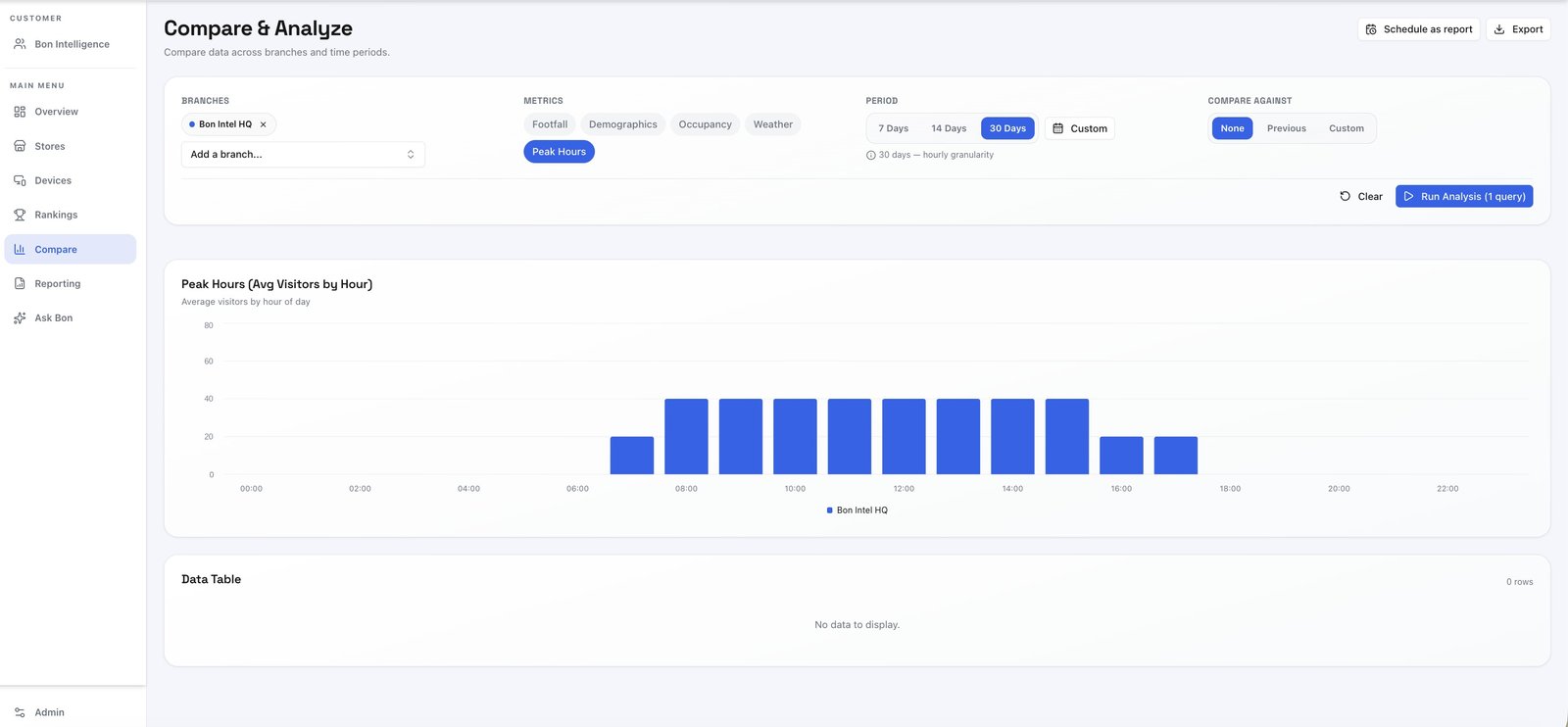Click the Overview grid icon in sidebar

pos(20,112)
